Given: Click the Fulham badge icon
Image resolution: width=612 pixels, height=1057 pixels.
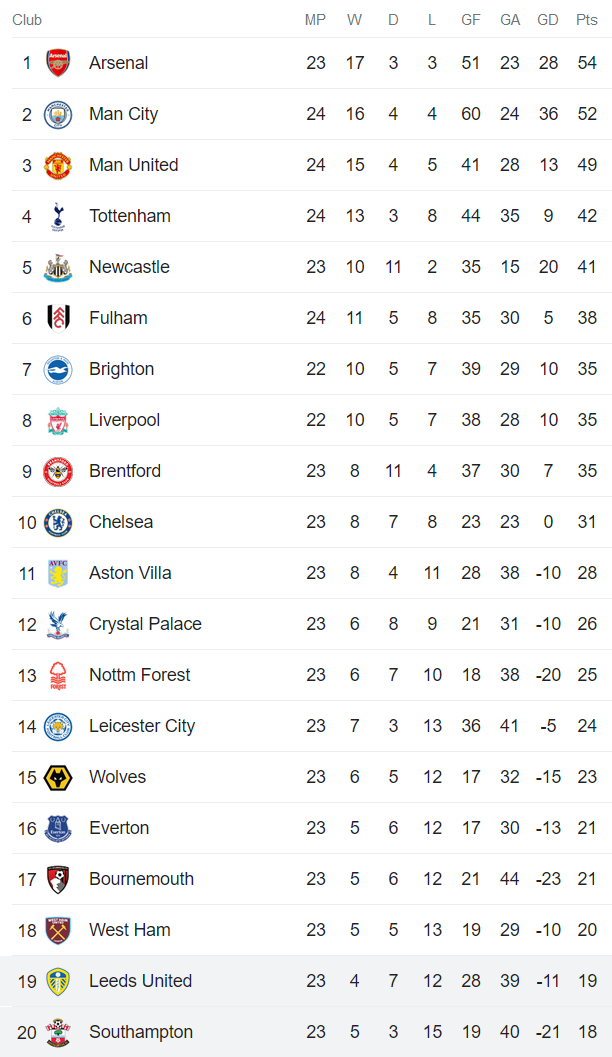Looking at the screenshot, I should tap(58, 318).
